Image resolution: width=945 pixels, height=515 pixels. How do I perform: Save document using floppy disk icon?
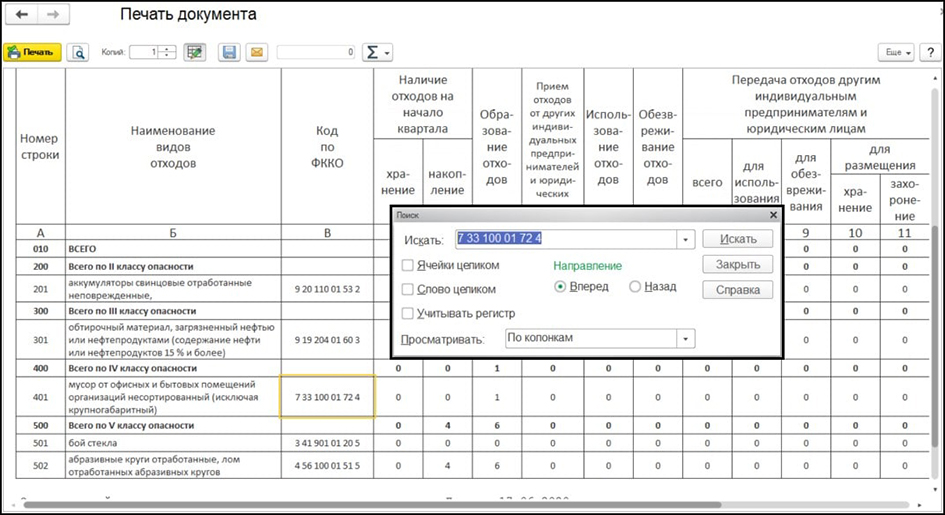tap(229, 52)
